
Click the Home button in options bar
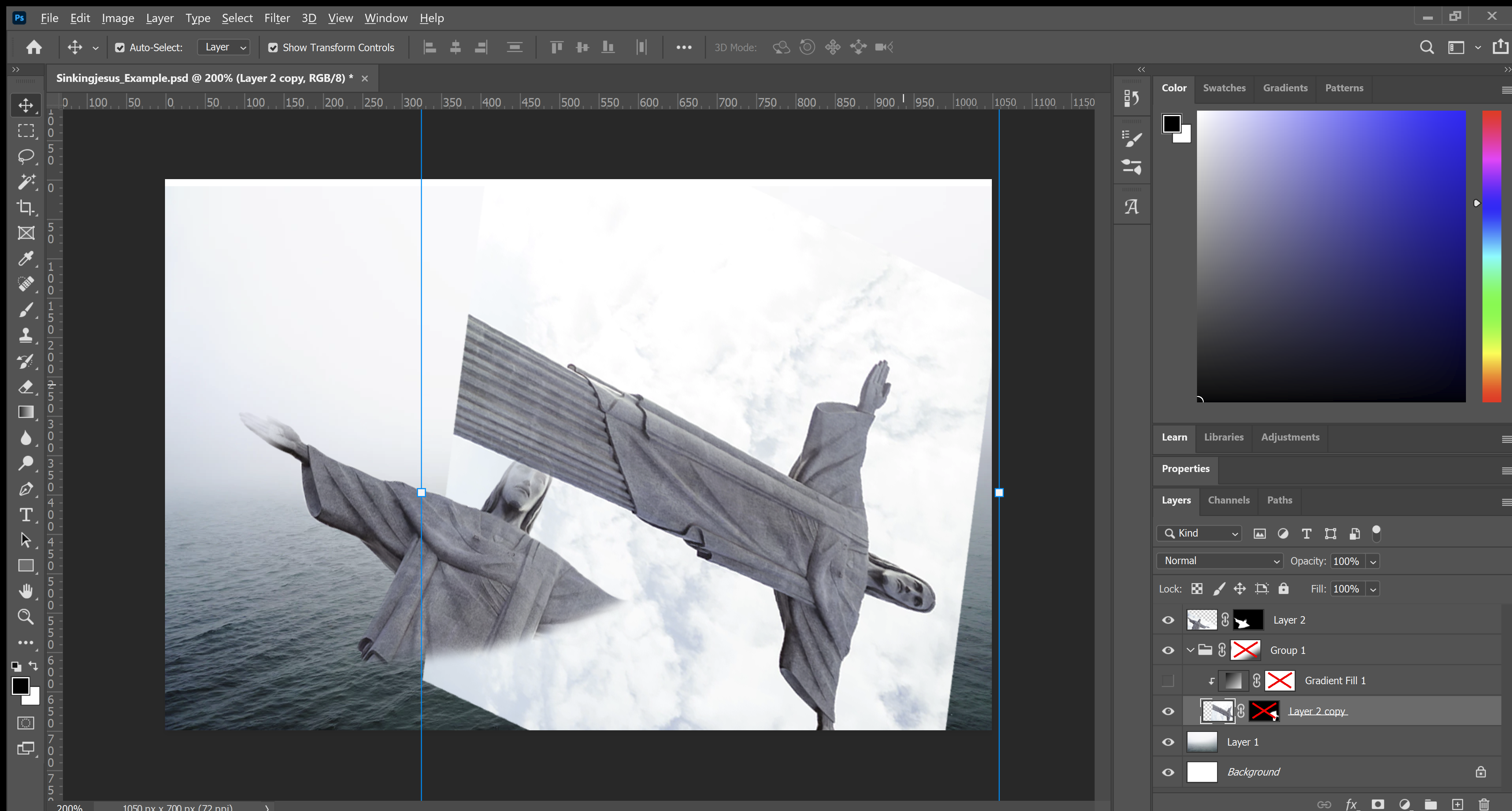pos(34,47)
